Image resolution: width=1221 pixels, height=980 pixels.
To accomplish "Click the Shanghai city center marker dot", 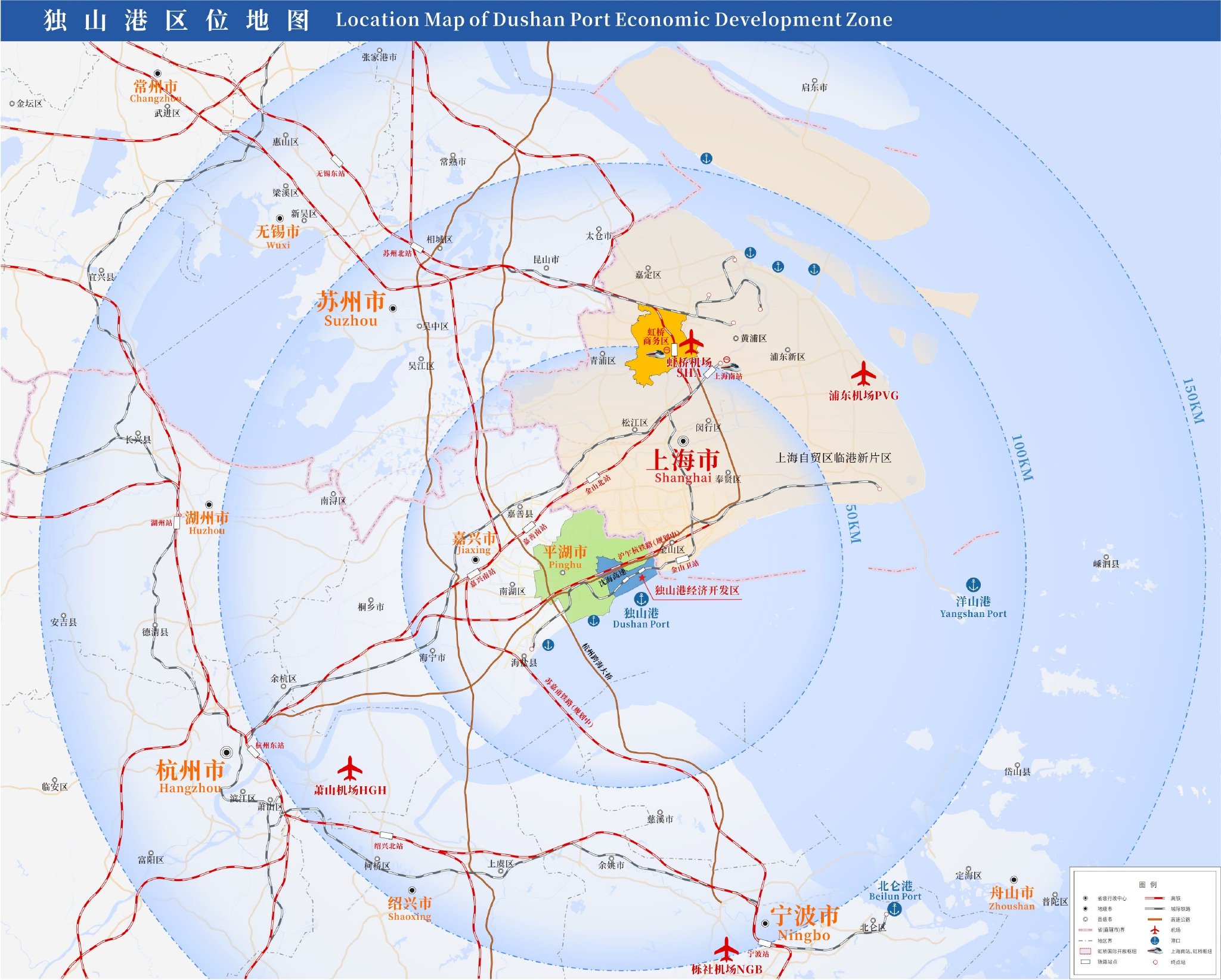I will [683, 442].
